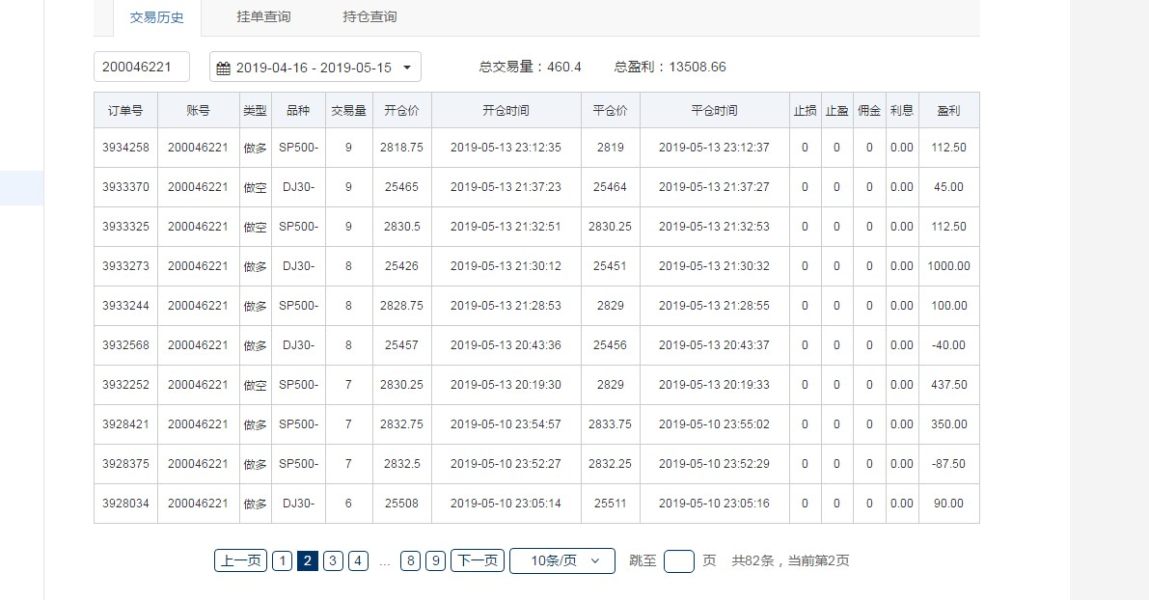Expand the 10条/页 page size dropdown

click(x=561, y=561)
